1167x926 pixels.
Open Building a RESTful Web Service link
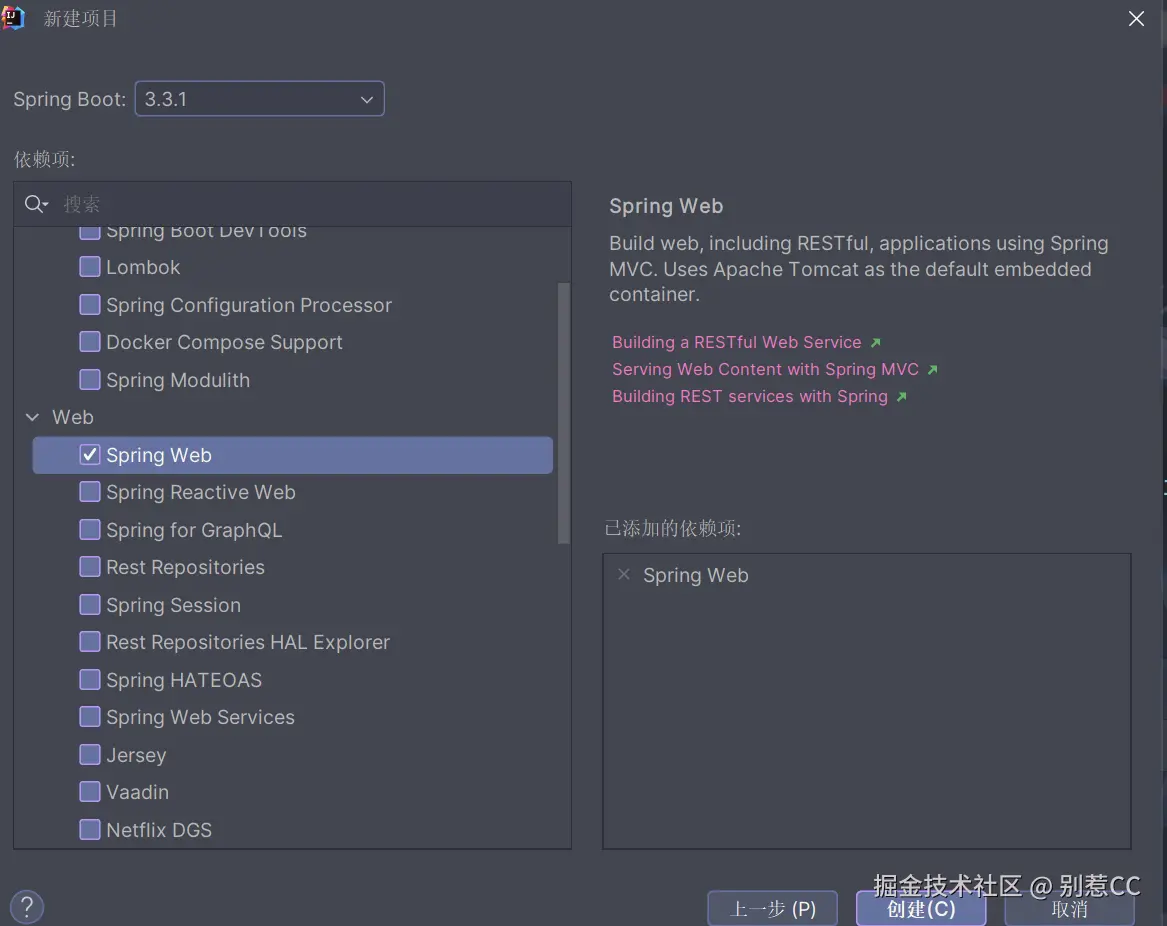[736, 342]
